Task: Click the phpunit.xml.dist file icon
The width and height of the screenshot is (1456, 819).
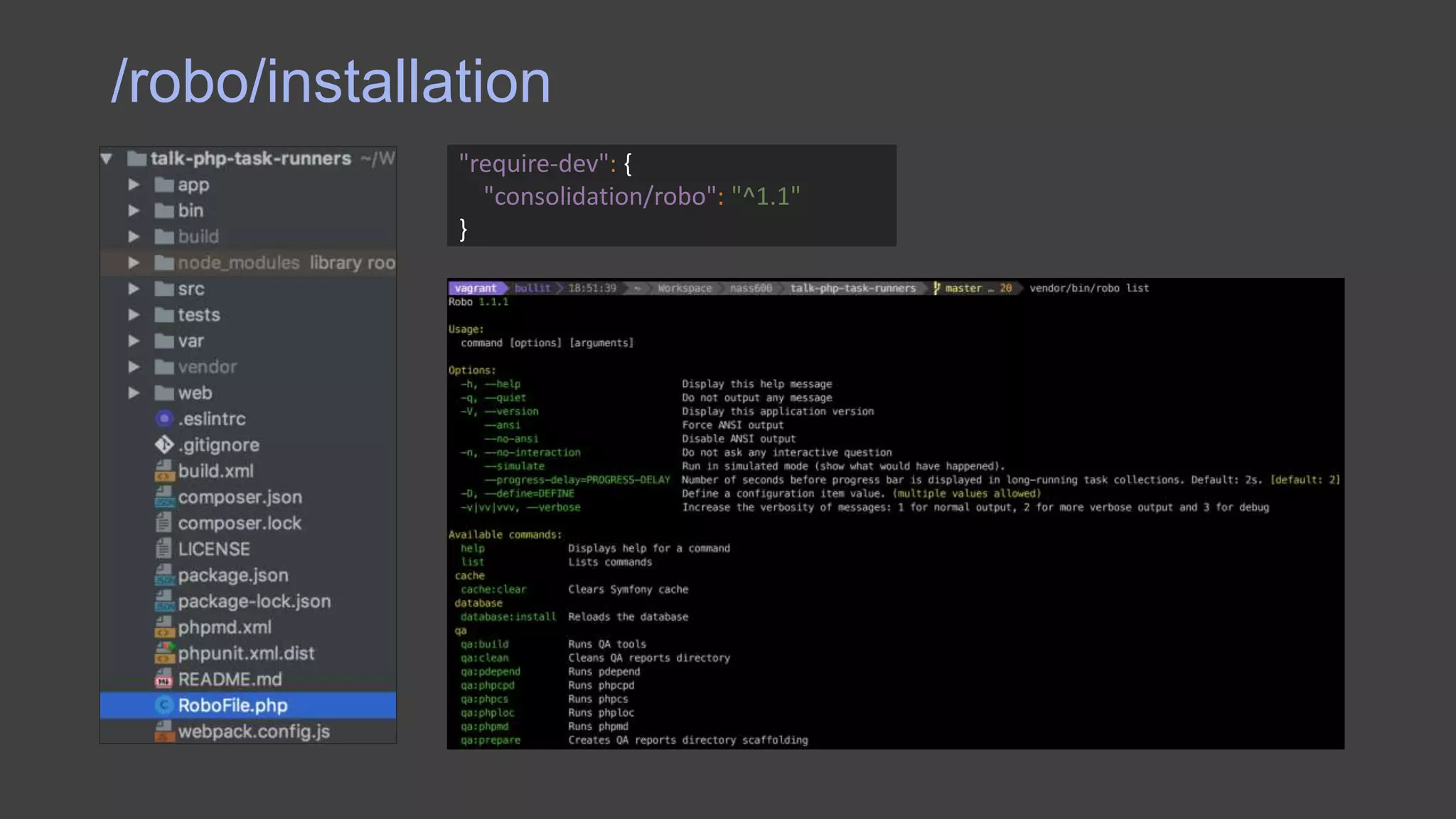Action: [x=164, y=653]
